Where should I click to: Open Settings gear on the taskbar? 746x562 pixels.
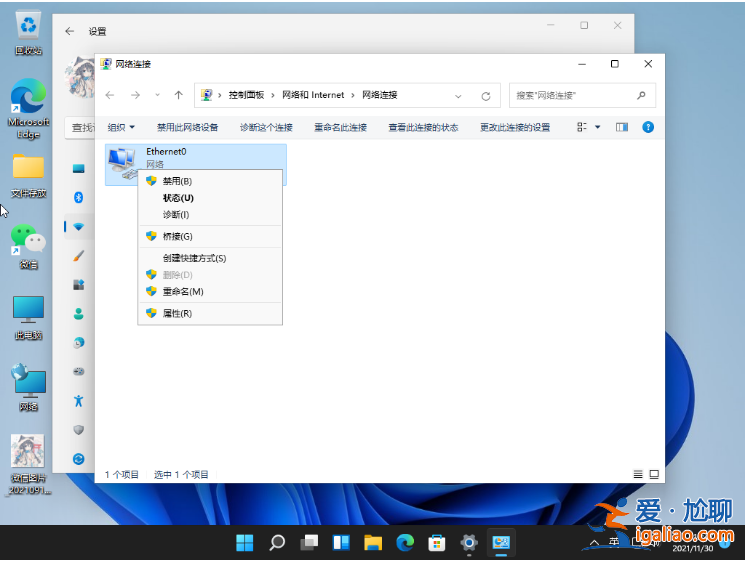click(469, 542)
